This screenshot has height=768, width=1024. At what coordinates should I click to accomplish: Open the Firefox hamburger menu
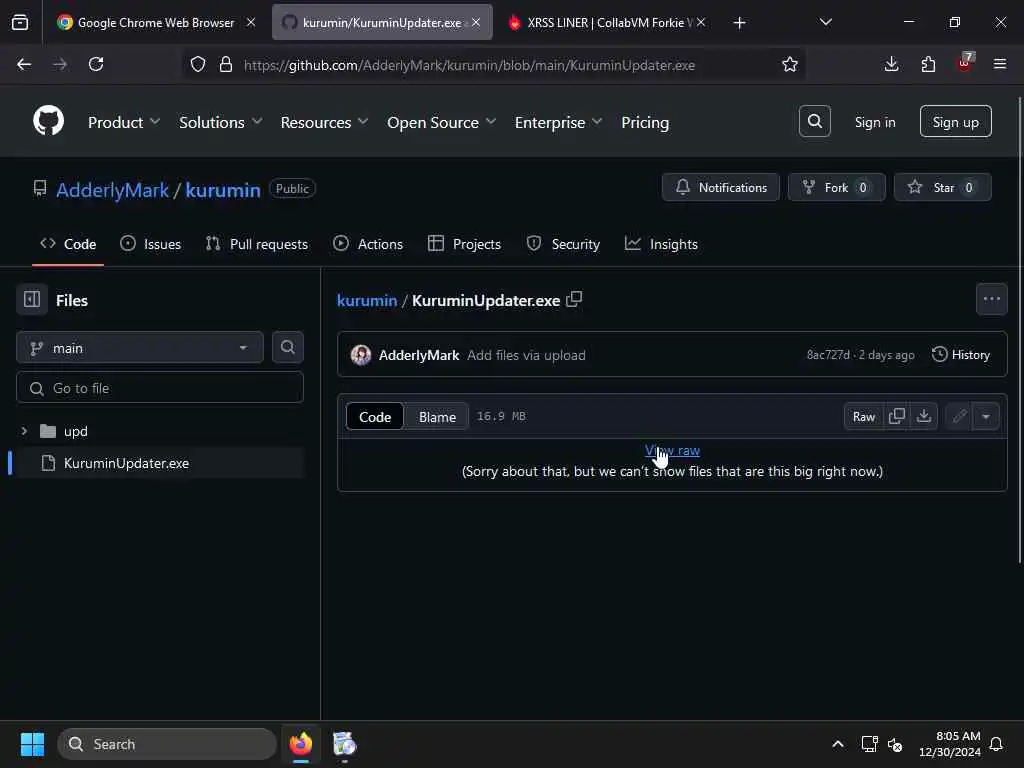999,64
